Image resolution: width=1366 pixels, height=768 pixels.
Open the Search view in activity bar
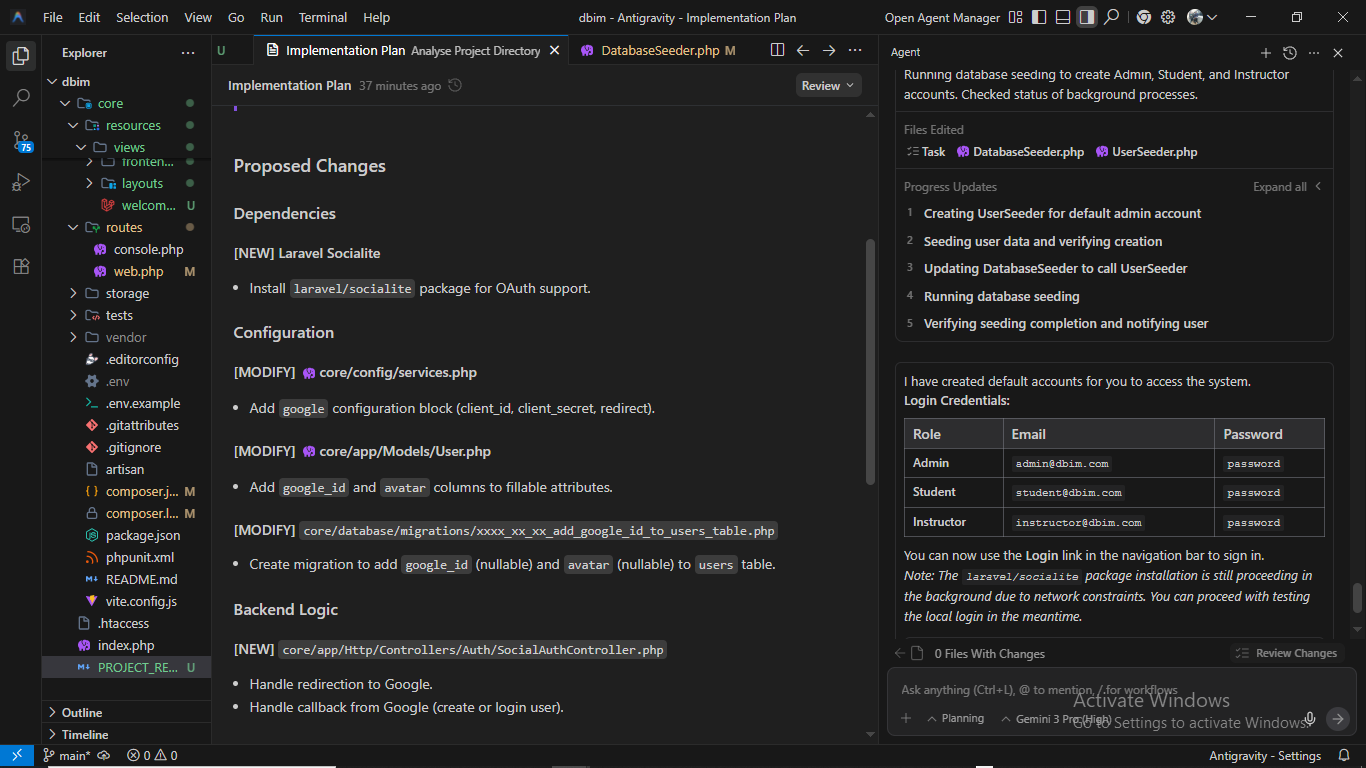click(x=21, y=98)
